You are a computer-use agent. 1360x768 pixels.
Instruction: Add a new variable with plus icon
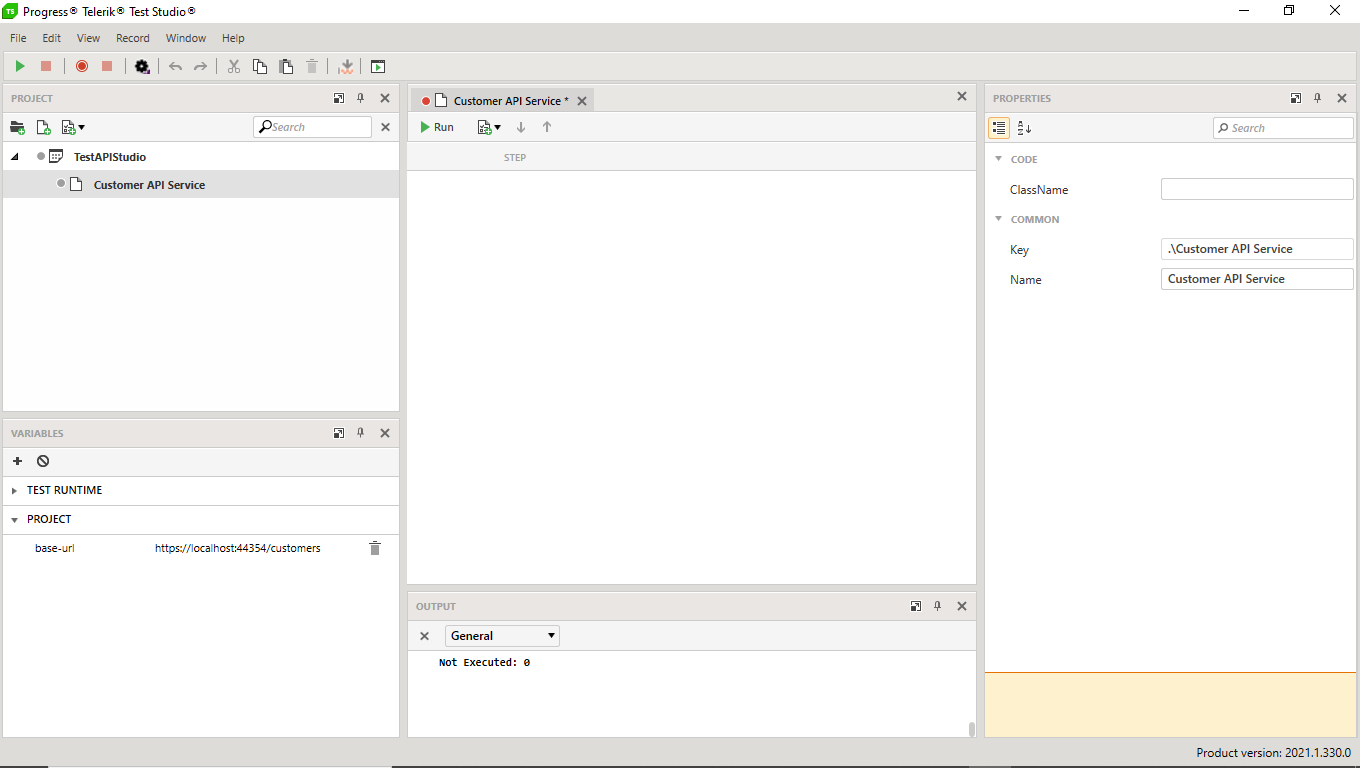click(17, 461)
